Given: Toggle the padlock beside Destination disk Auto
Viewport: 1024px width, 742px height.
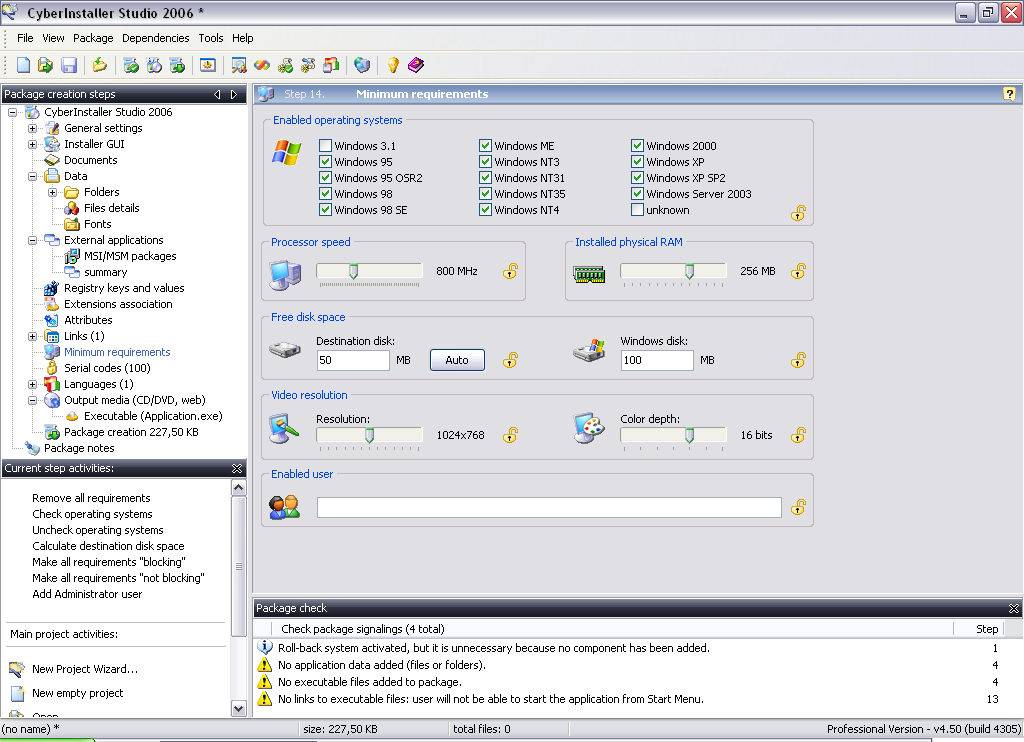Looking at the screenshot, I should [x=510, y=360].
